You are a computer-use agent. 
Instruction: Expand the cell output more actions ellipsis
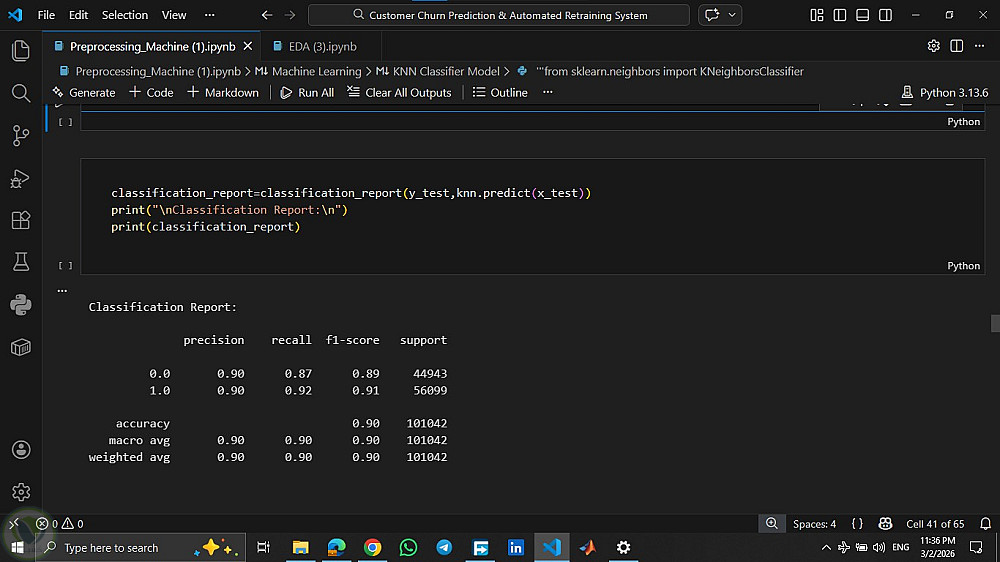[x=62, y=291]
